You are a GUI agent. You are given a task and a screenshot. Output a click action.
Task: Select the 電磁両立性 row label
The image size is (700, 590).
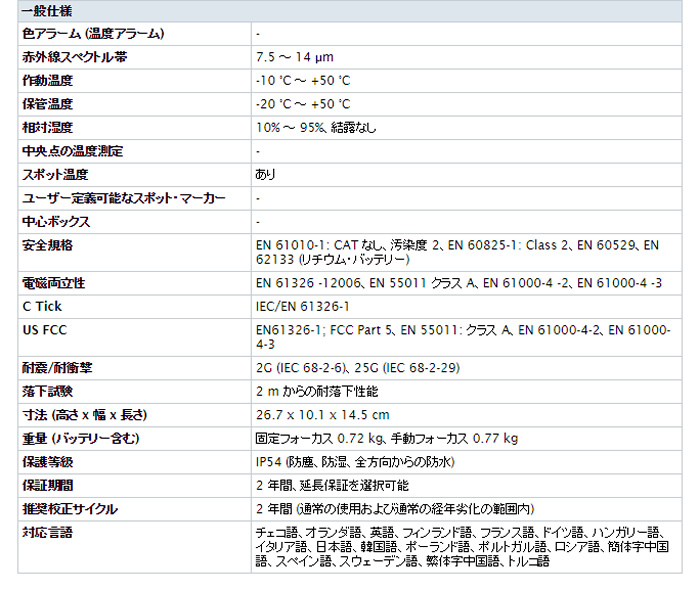tap(53, 283)
